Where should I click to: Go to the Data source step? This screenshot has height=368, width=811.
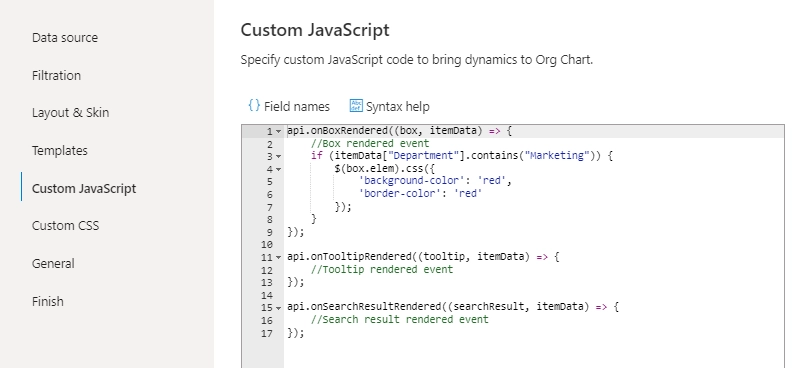point(65,37)
